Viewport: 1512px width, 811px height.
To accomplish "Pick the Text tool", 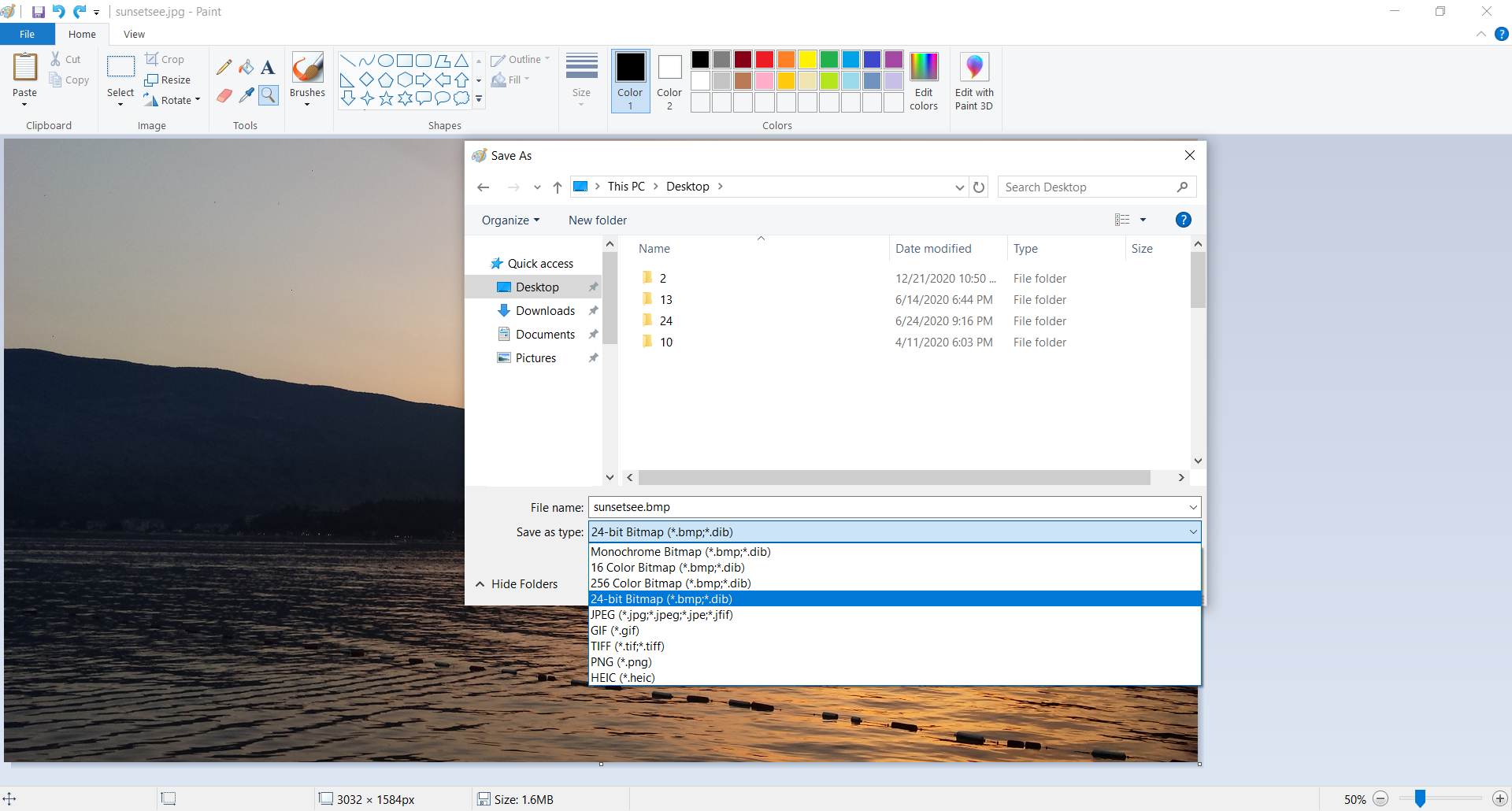I will pyautogui.click(x=268, y=68).
